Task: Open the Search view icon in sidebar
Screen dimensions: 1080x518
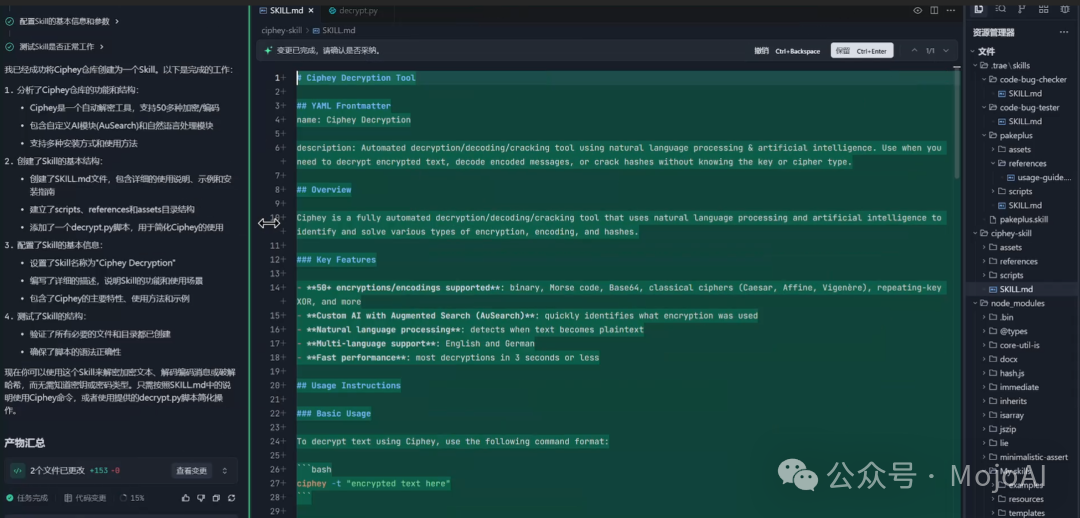Action: coord(1001,10)
